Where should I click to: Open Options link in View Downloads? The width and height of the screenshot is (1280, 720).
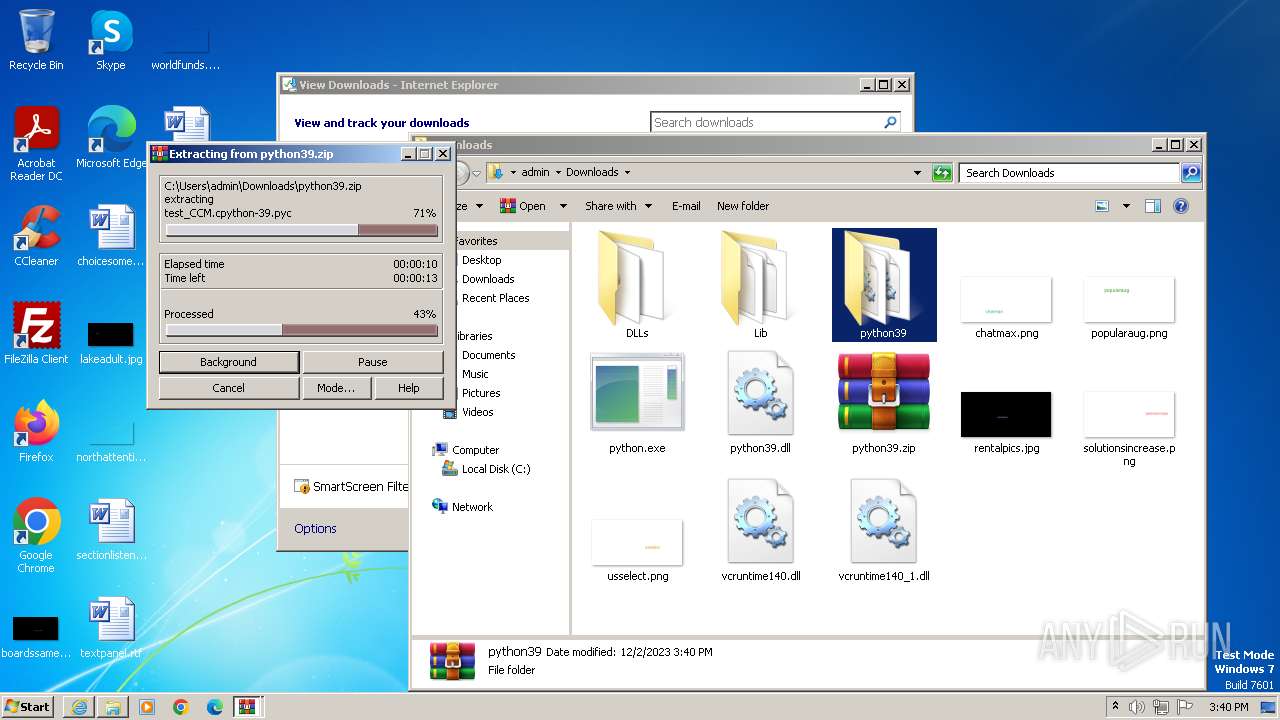tap(315, 528)
